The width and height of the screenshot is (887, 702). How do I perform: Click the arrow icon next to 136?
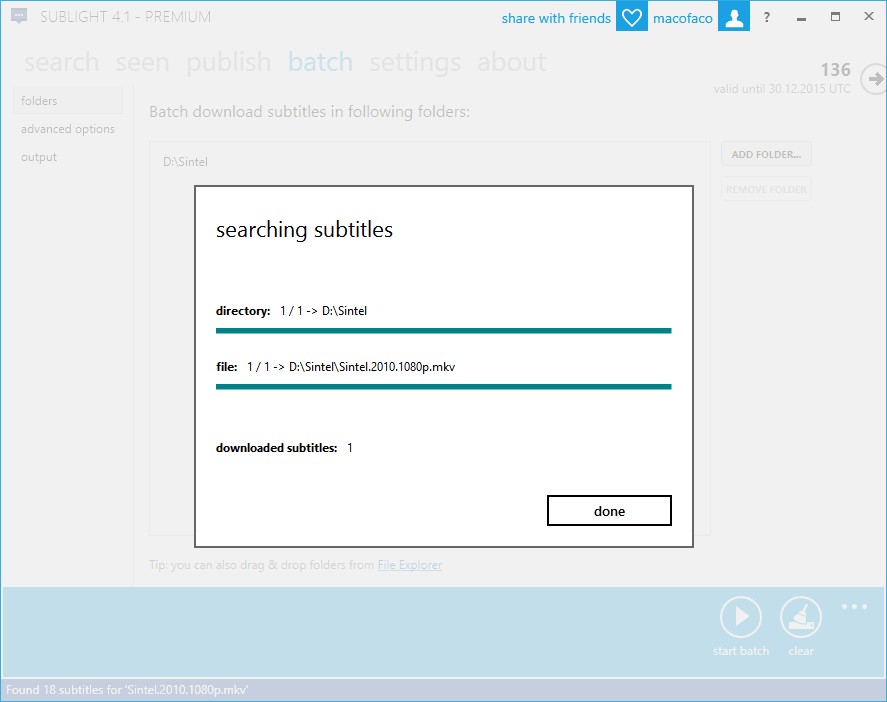coord(873,79)
